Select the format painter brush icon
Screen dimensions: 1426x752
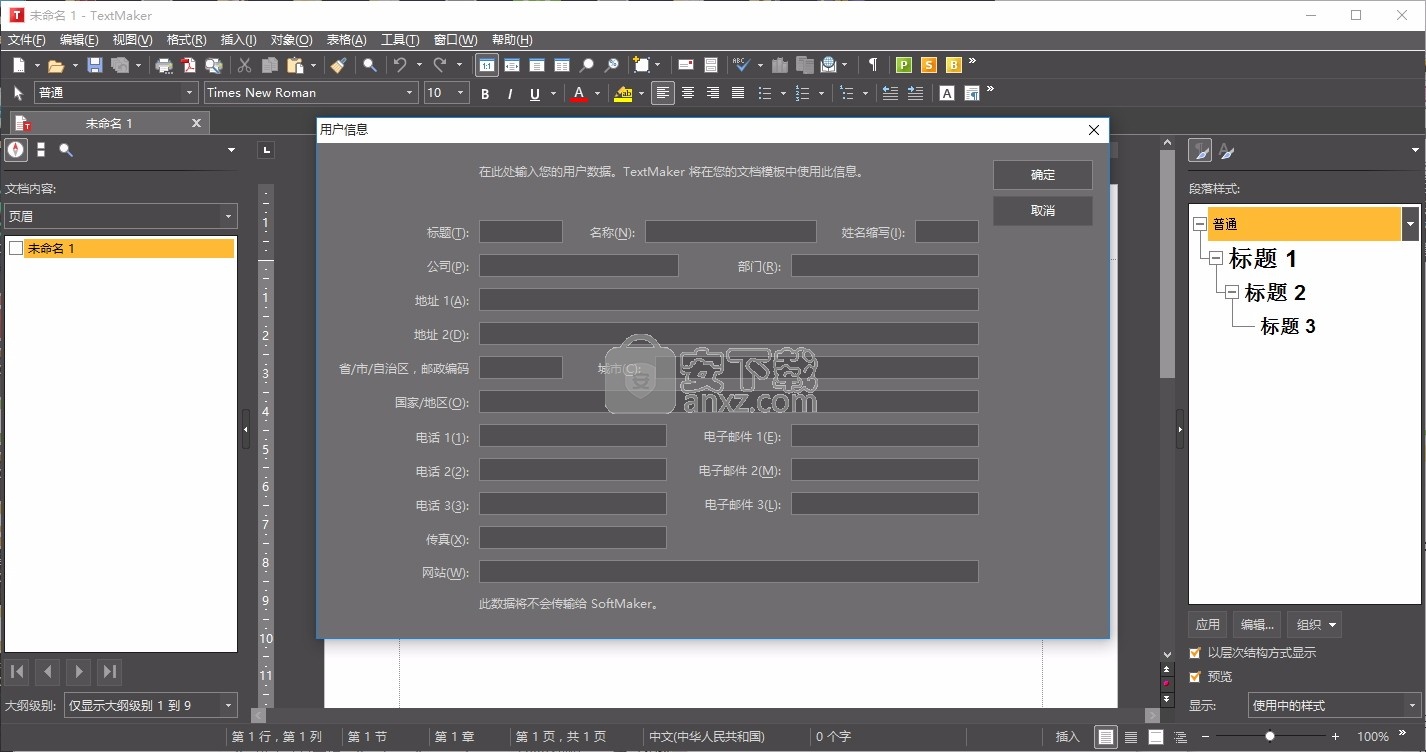click(x=339, y=65)
